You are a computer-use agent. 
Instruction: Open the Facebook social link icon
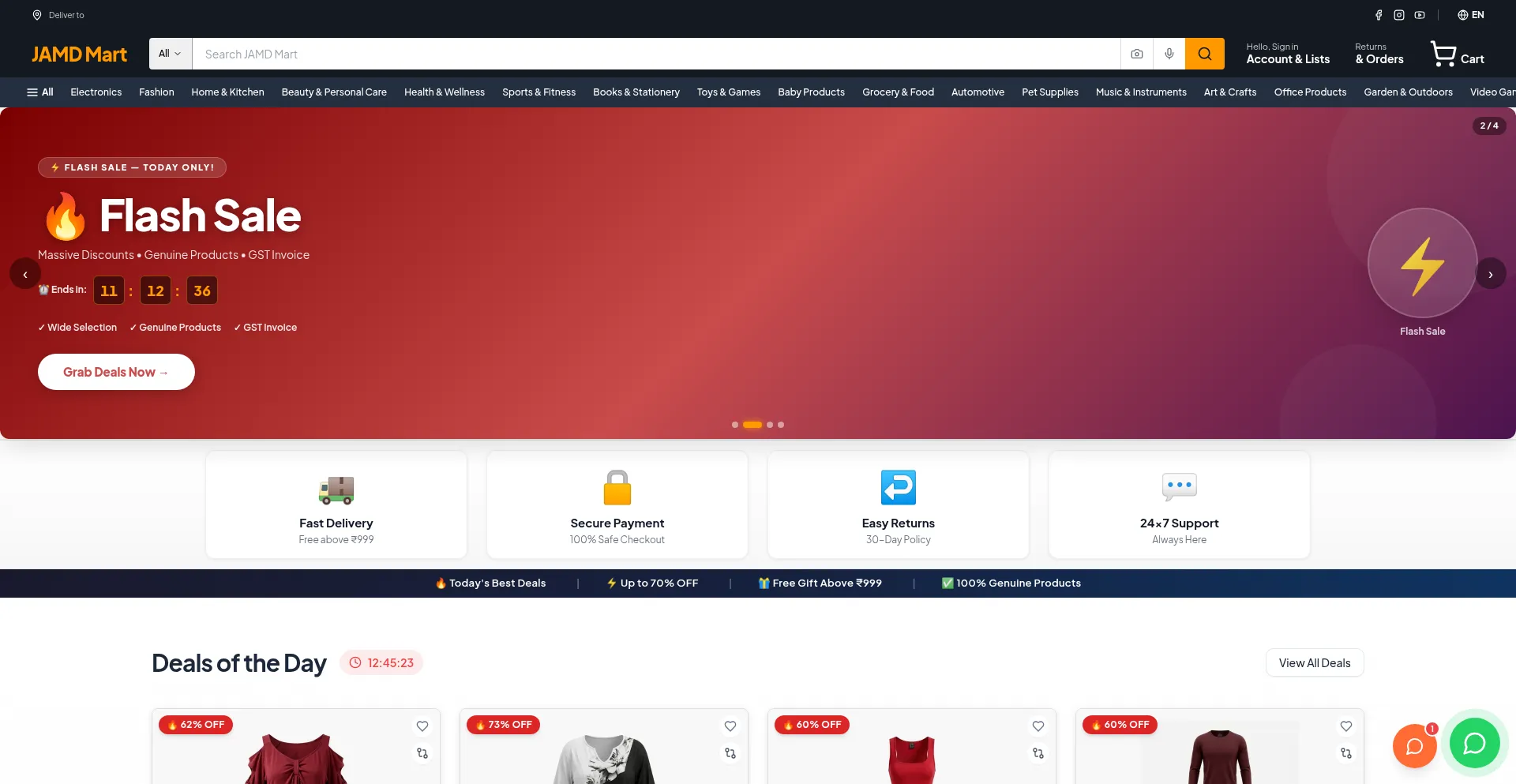click(x=1379, y=15)
